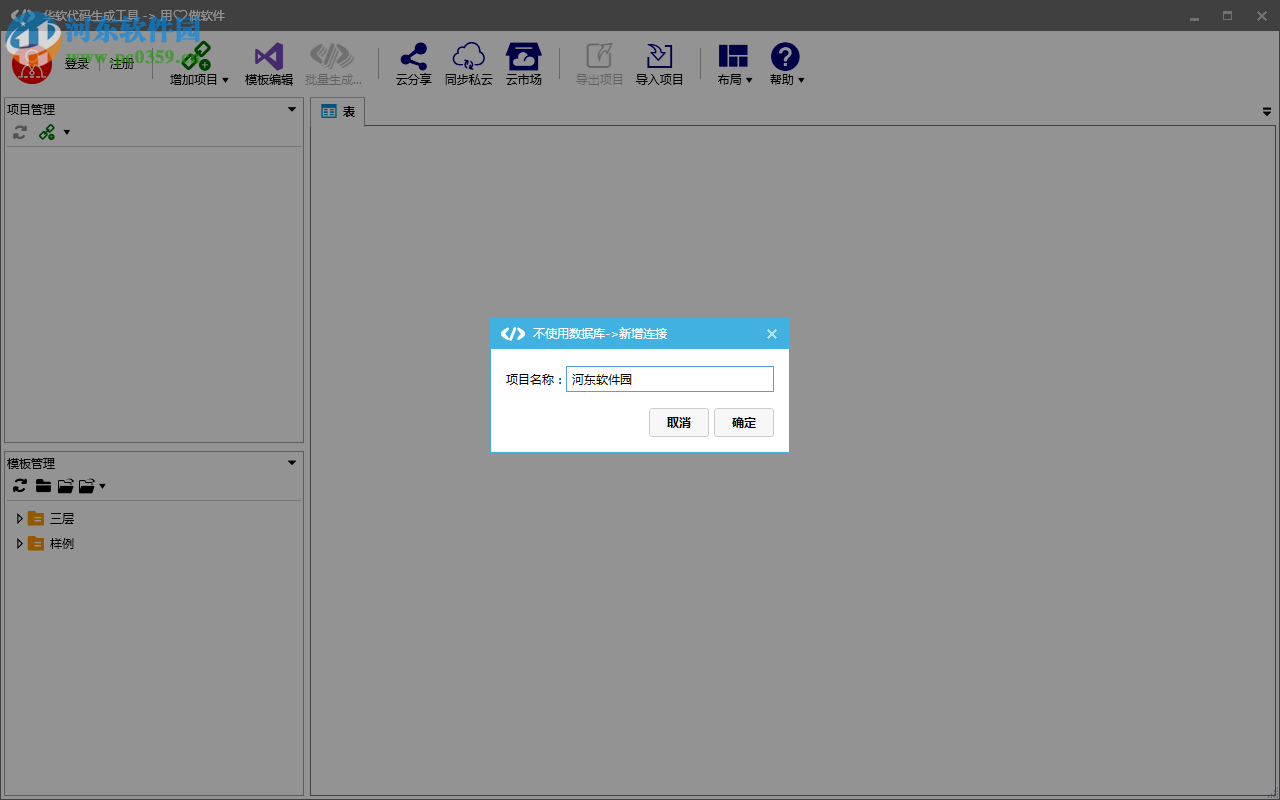Open the 增加项目 dropdown

tap(199, 65)
